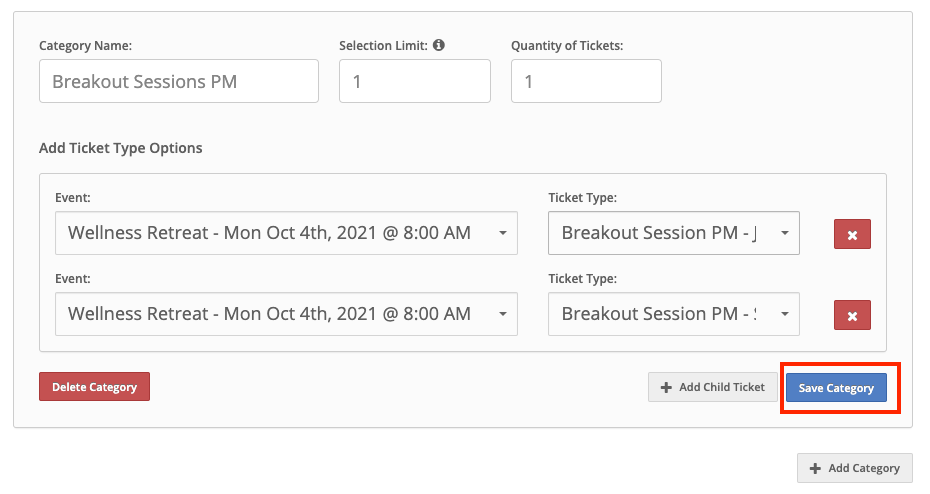This screenshot has height=494, width=930.
Task: Save the category with Save Category
Action: tap(836, 388)
